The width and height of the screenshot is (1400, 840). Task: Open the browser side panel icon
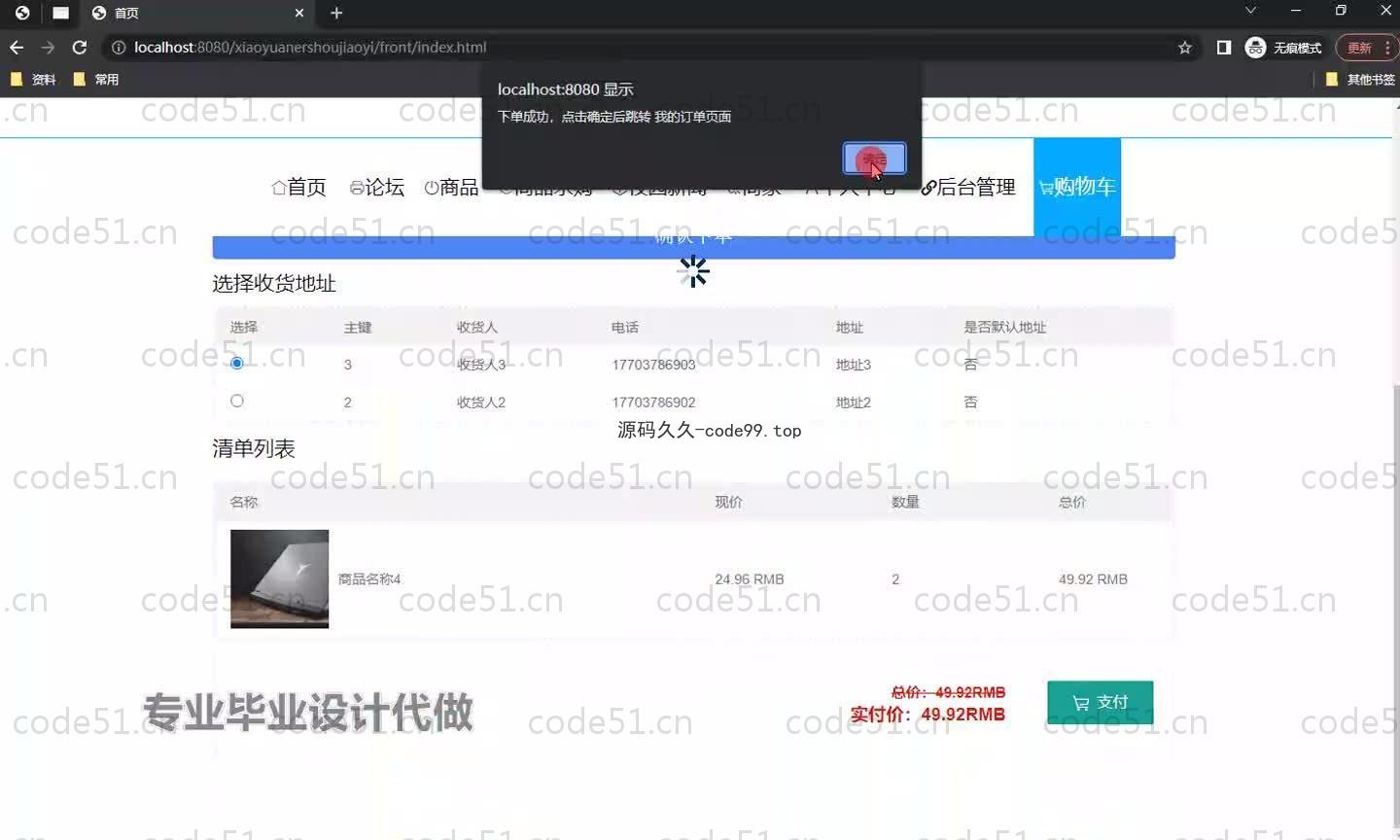point(1224,48)
